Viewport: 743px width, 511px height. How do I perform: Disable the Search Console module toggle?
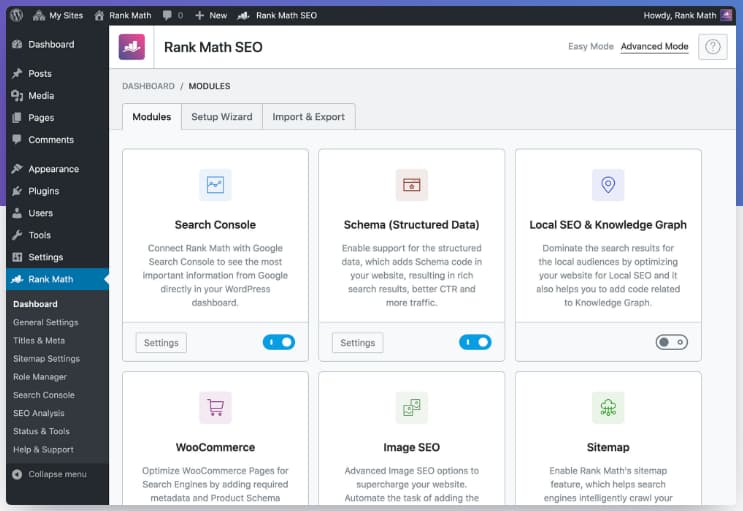[279, 342]
